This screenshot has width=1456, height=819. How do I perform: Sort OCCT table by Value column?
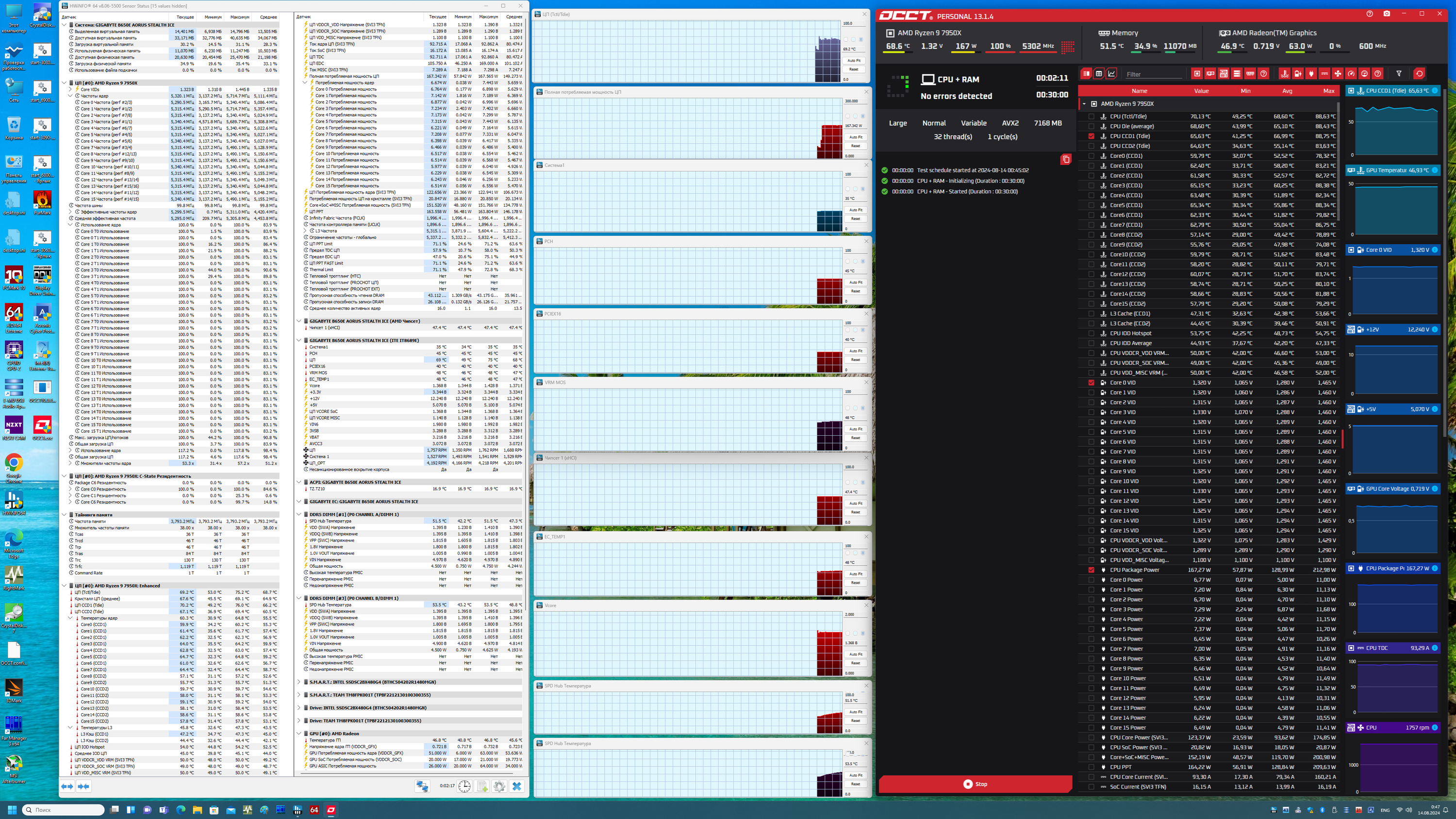1201,91
